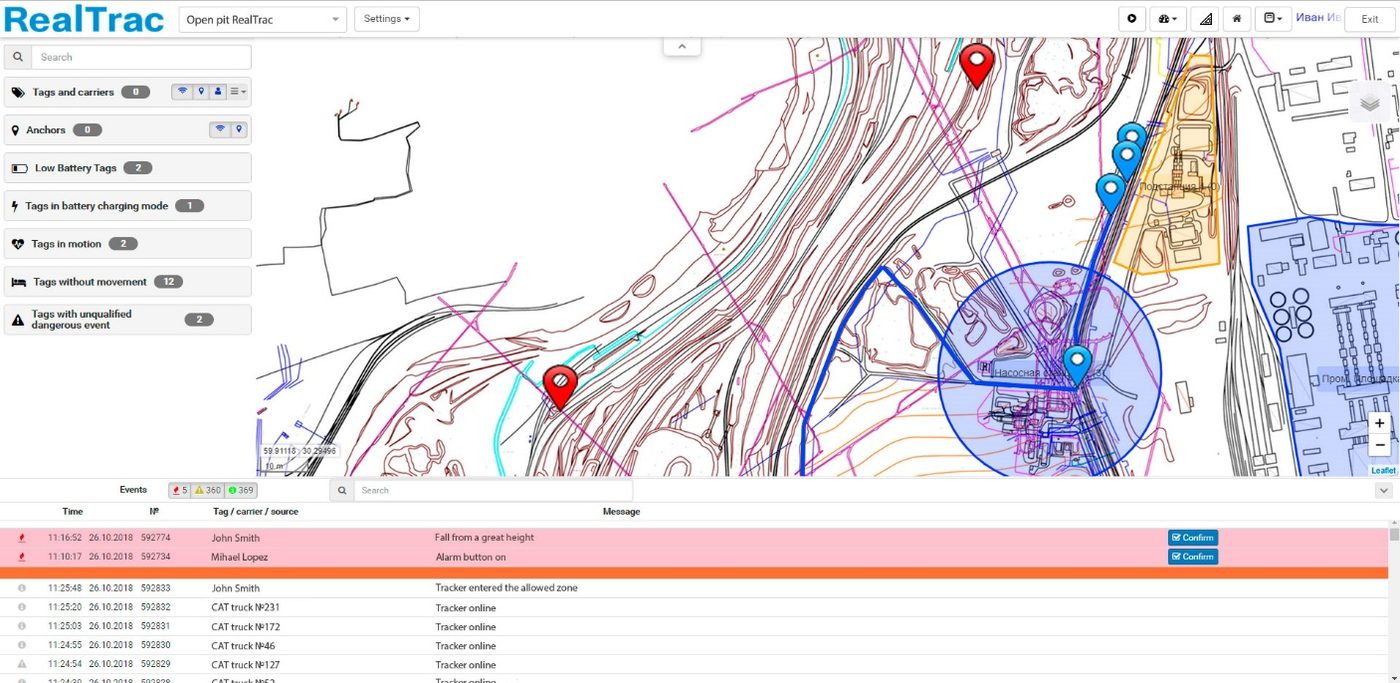The height and width of the screenshot is (683, 1400).
Task: Confirm the Fall from a great height event
Action: point(1193,538)
